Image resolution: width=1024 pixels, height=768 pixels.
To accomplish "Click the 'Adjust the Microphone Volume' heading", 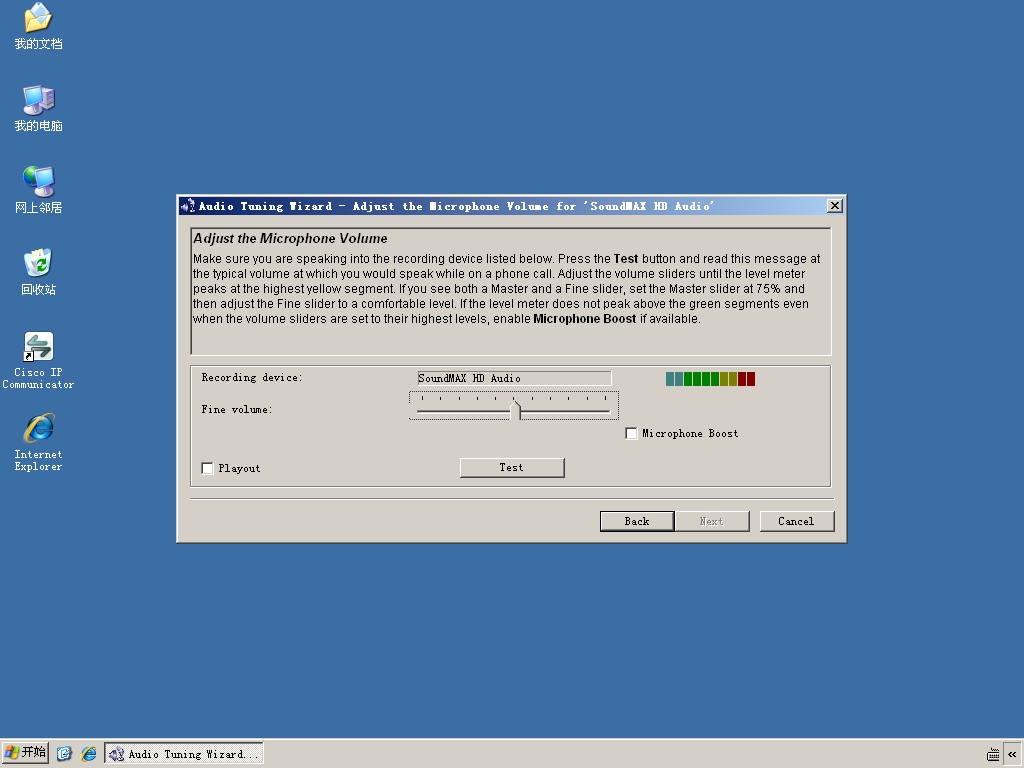I will pos(291,238).
